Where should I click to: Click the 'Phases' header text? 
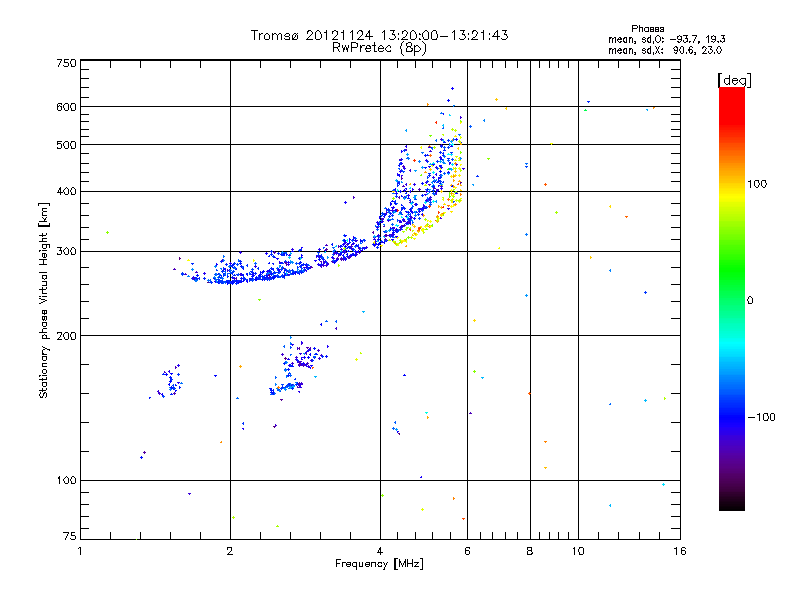(x=647, y=29)
